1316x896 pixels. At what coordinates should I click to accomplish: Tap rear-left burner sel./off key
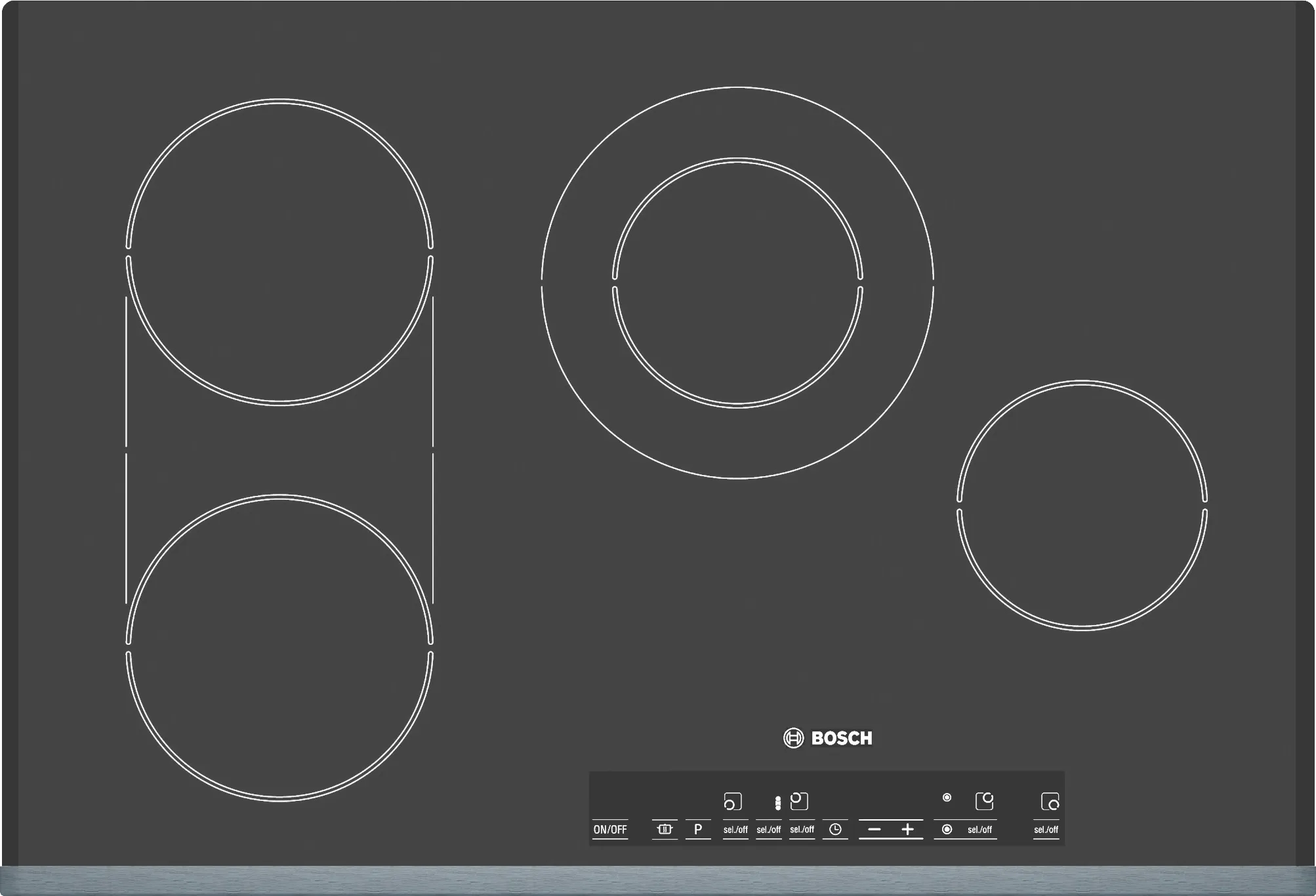802,829
